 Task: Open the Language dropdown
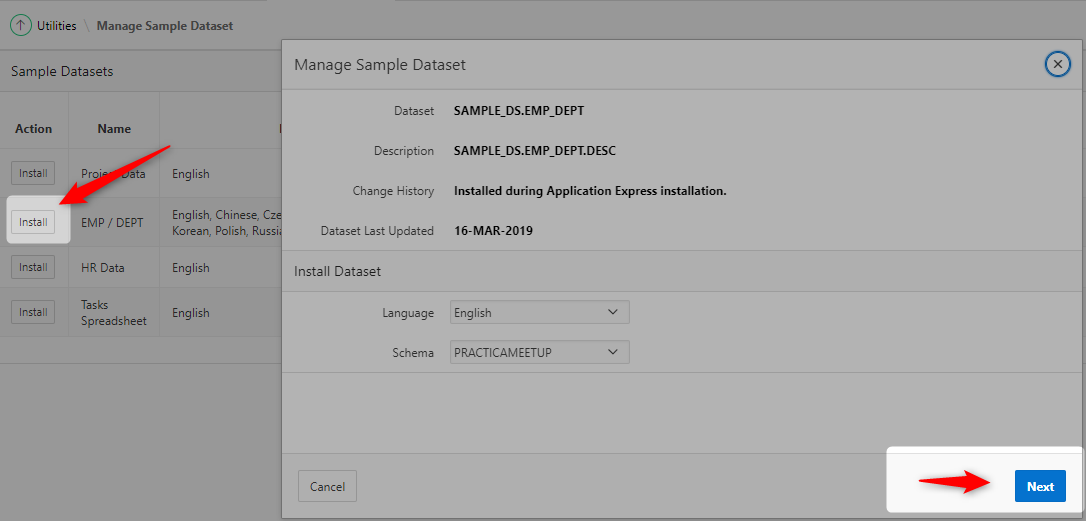click(540, 313)
